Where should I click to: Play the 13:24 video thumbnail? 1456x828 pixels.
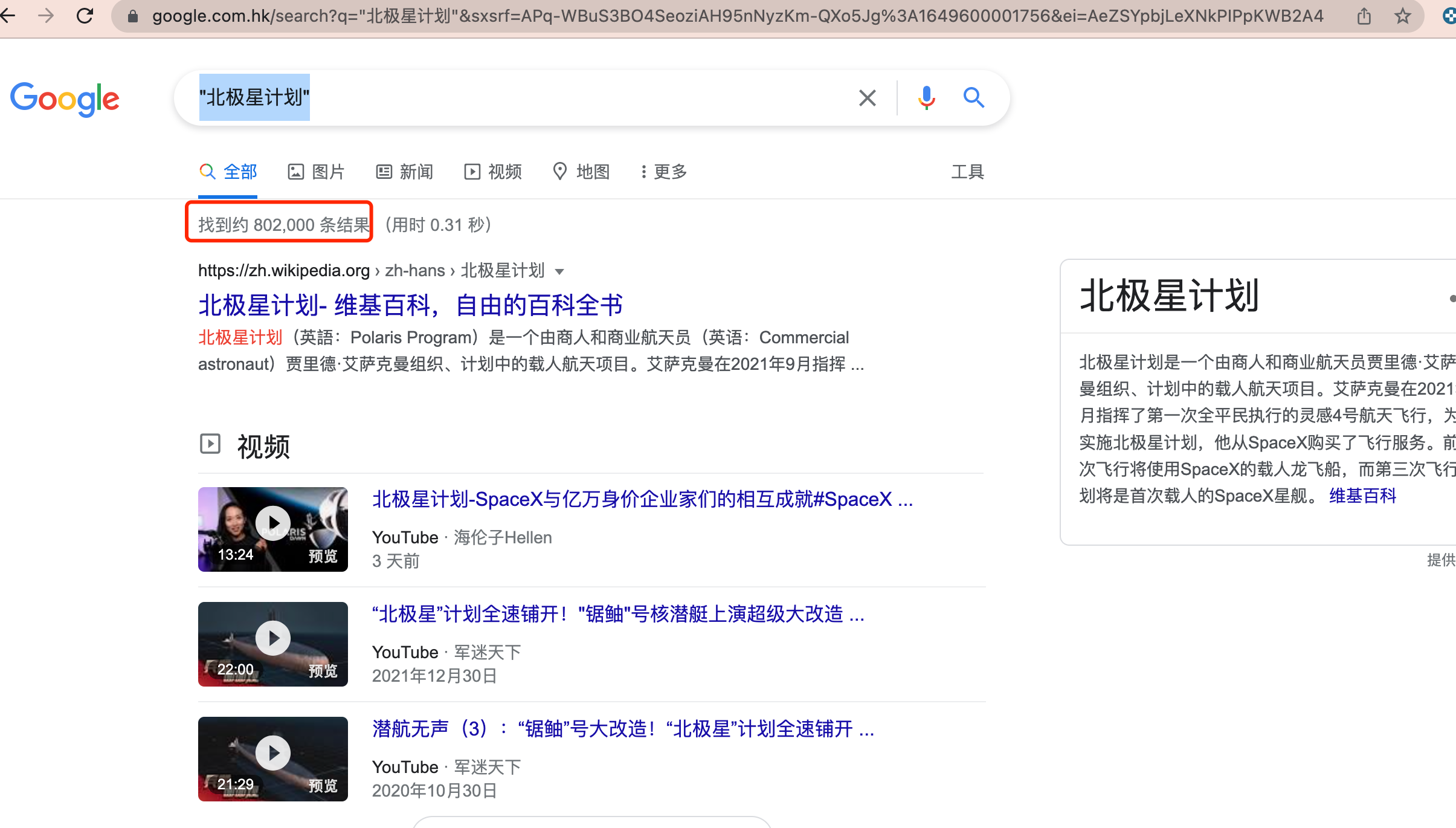[x=272, y=529]
